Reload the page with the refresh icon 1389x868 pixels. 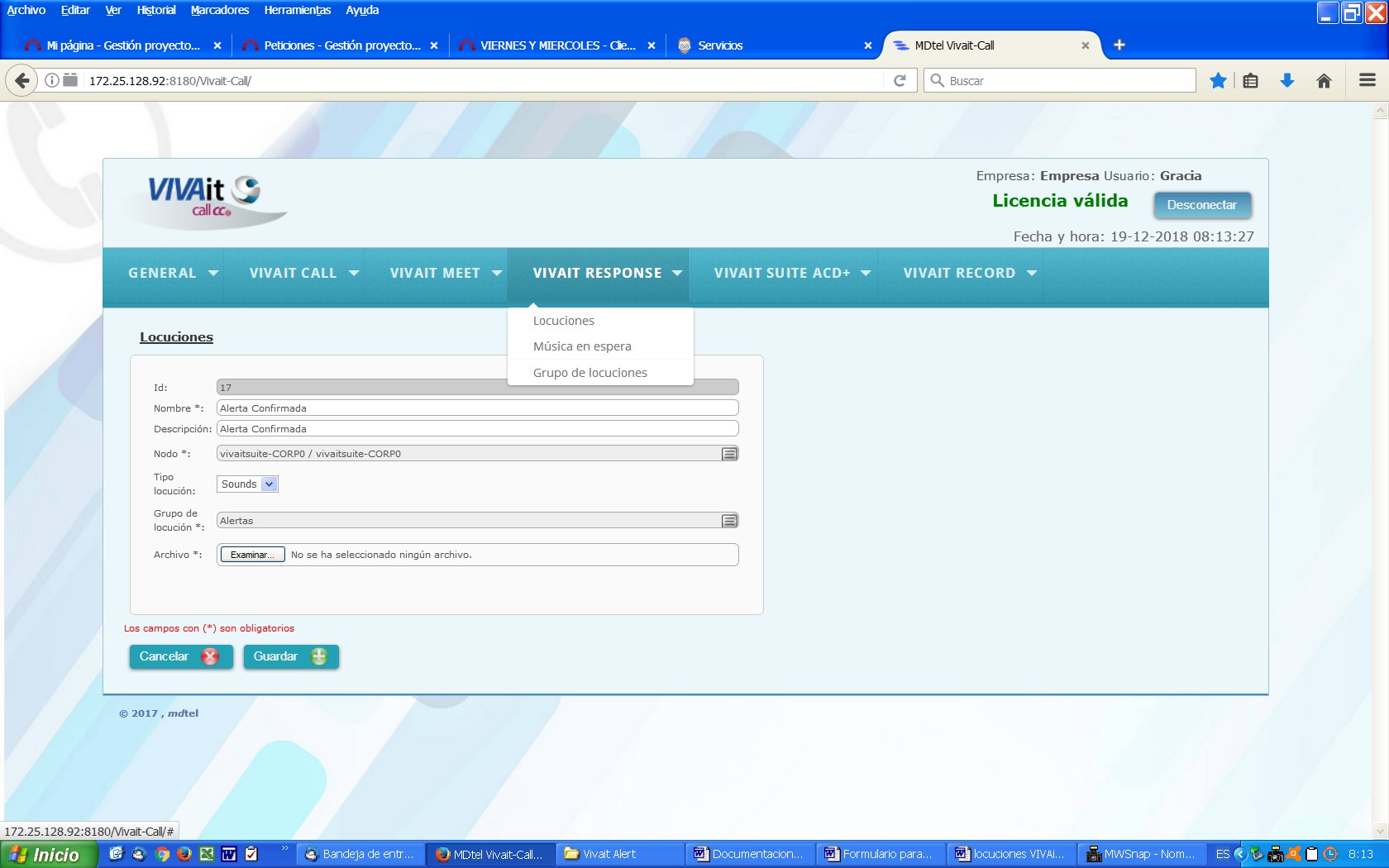pyautogui.click(x=900, y=80)
